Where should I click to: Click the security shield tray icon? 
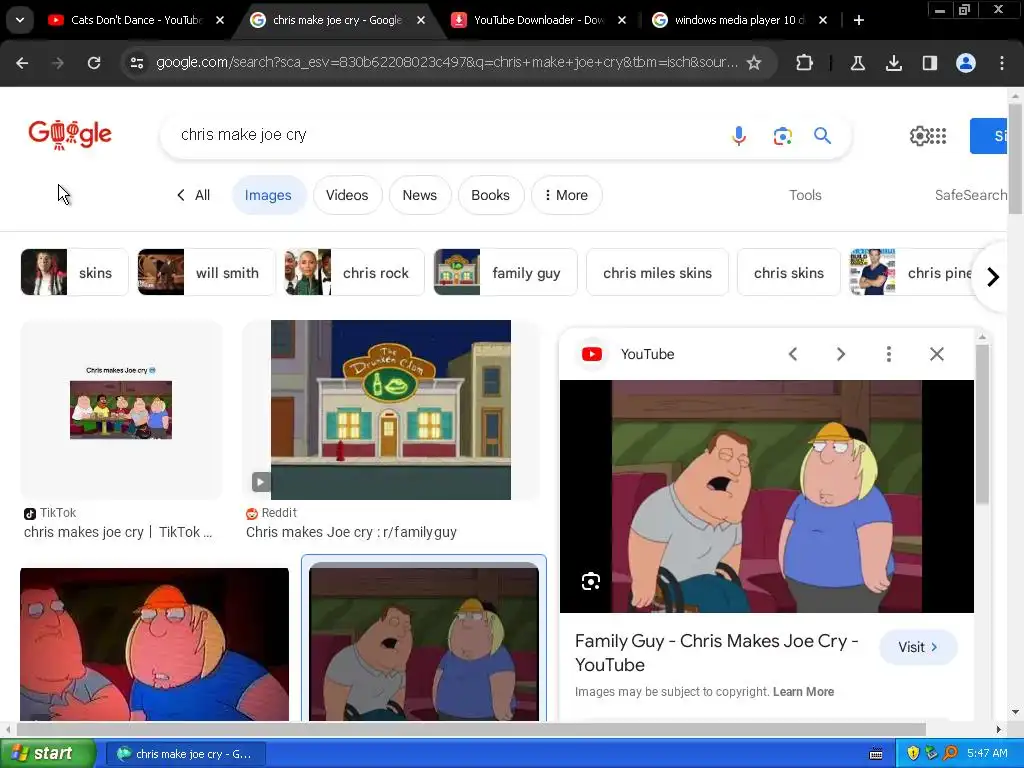click(913, 754)
